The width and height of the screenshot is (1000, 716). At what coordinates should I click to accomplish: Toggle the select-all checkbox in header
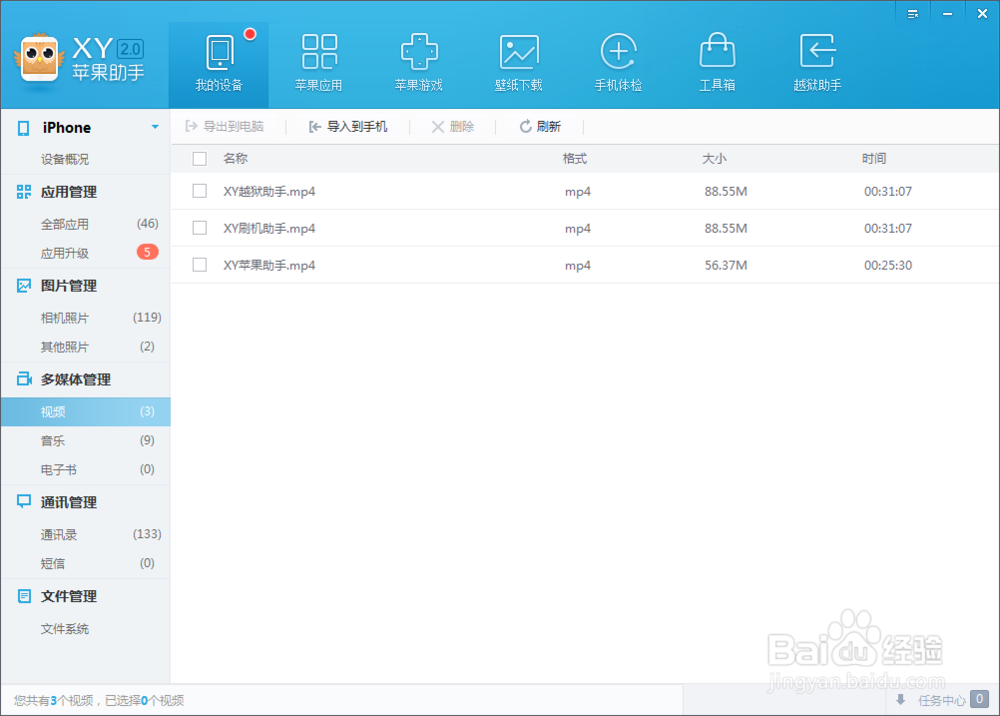(200, 159)
